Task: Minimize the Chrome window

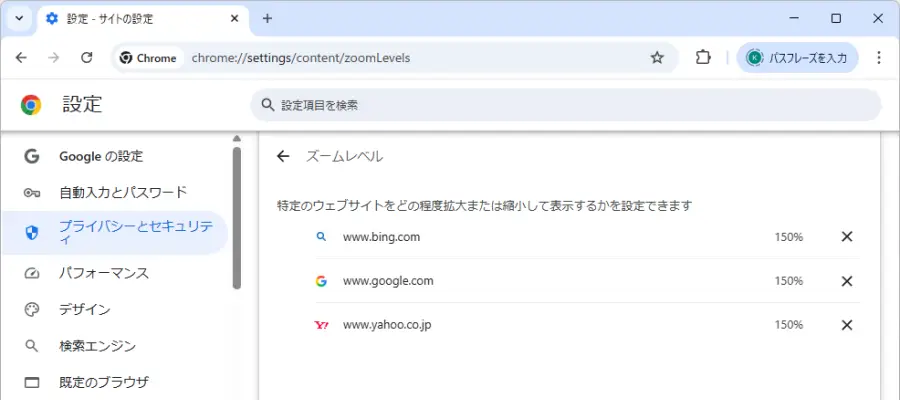Action: coord(794,18)
